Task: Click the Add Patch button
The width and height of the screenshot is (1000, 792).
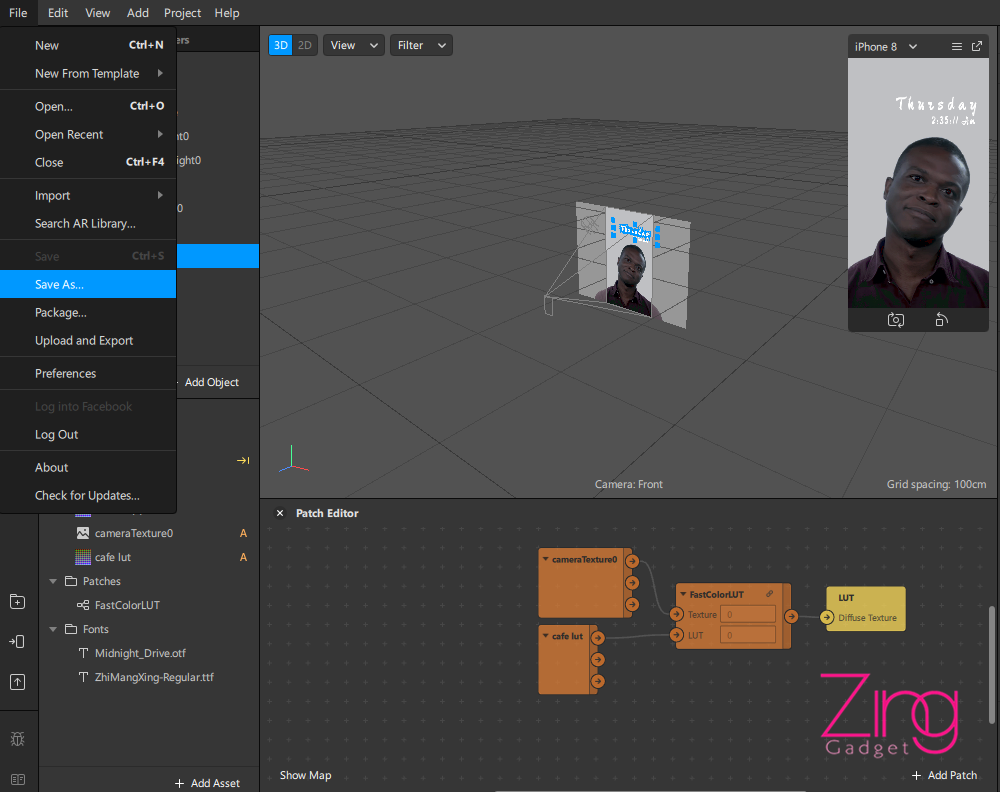Action: (945, 775)
